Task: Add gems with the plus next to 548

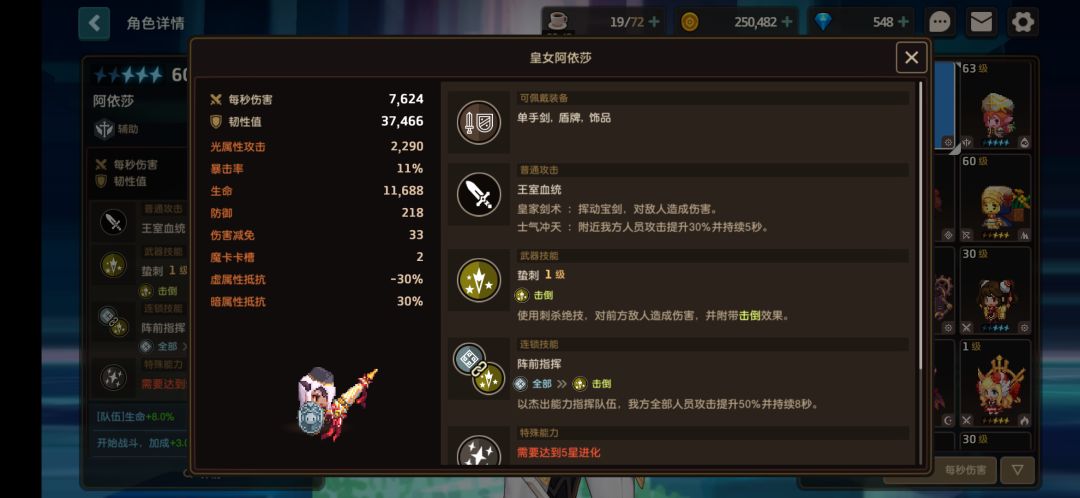Action: [902, 22]
